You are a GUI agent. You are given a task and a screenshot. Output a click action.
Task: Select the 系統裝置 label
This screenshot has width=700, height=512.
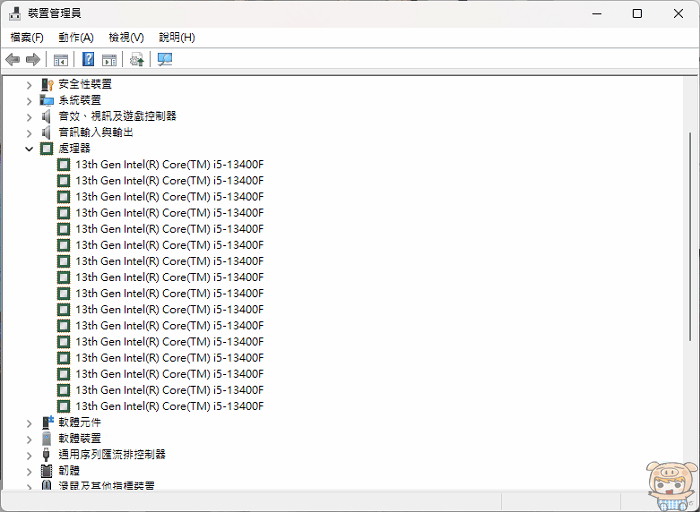pyautogui.click(x=79, y=100)
